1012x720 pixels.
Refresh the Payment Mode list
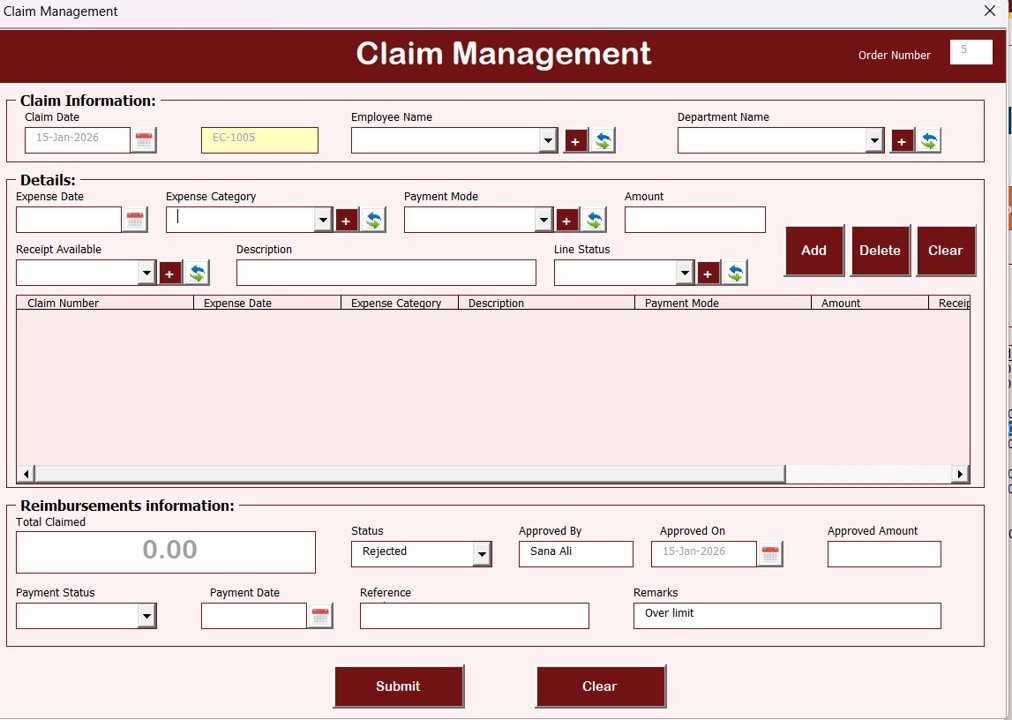coord(593,219)
